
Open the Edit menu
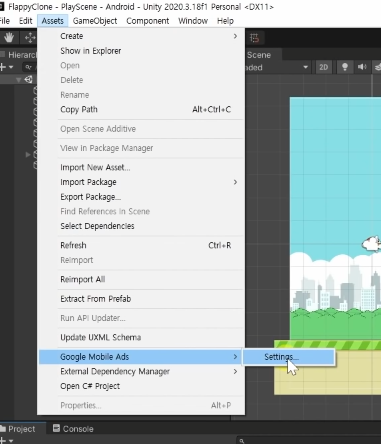point(25,21)
